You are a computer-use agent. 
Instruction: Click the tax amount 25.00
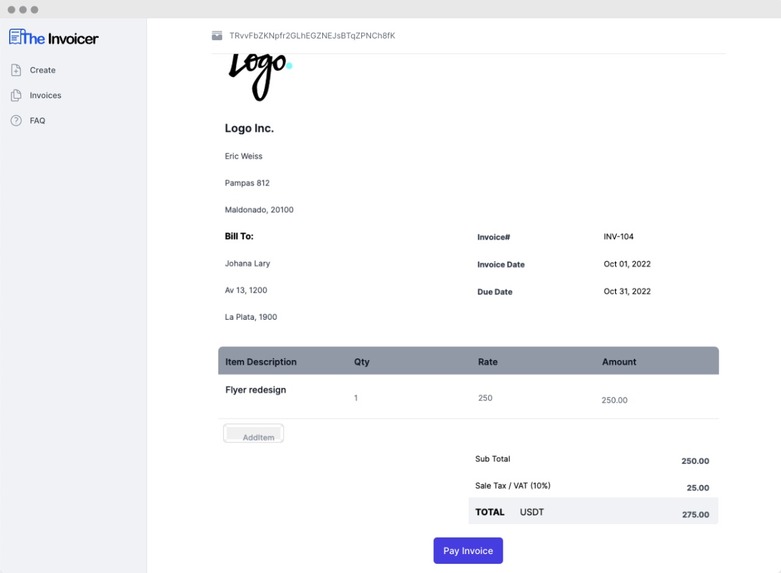point(698,488)
